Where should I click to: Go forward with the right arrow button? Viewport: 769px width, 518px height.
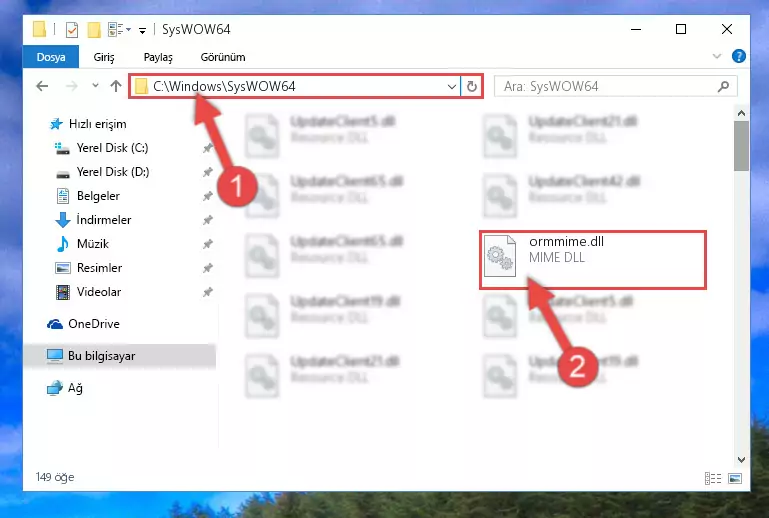(x=72, y=86)
